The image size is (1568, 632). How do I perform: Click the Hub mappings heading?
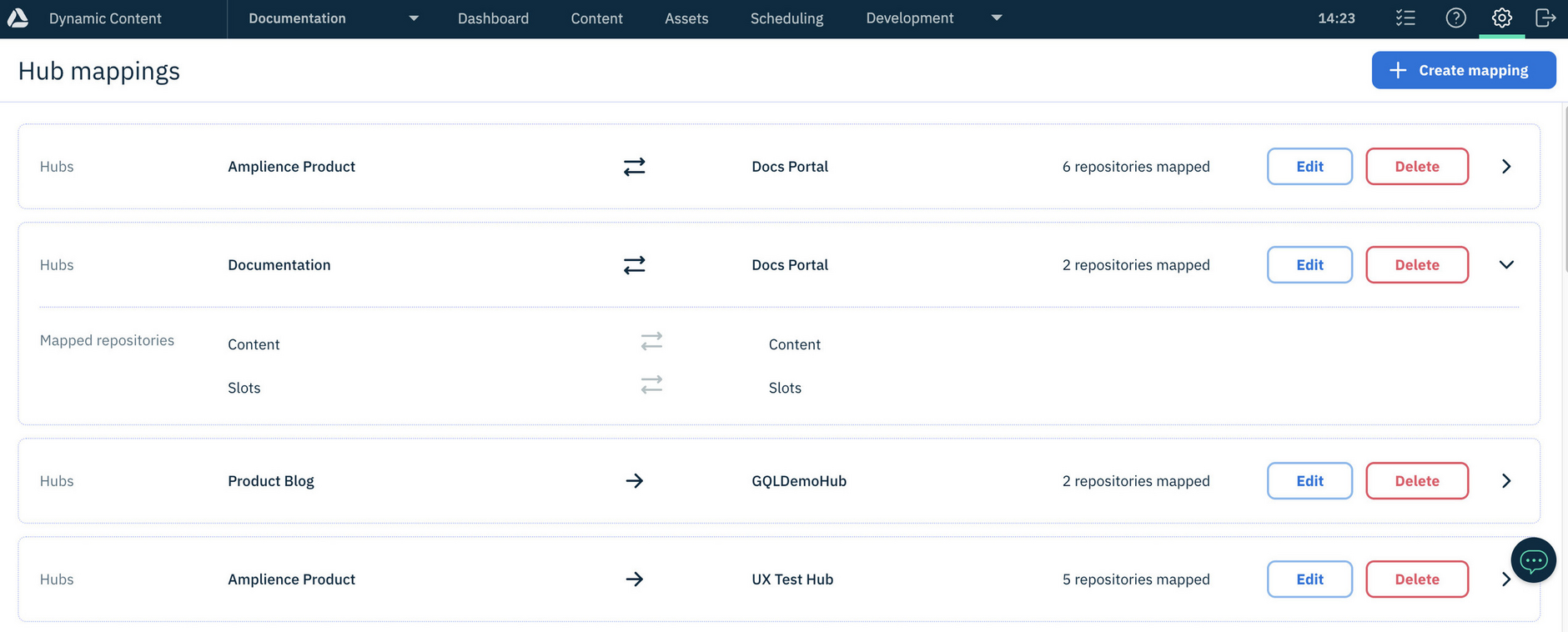pos(99,71)
